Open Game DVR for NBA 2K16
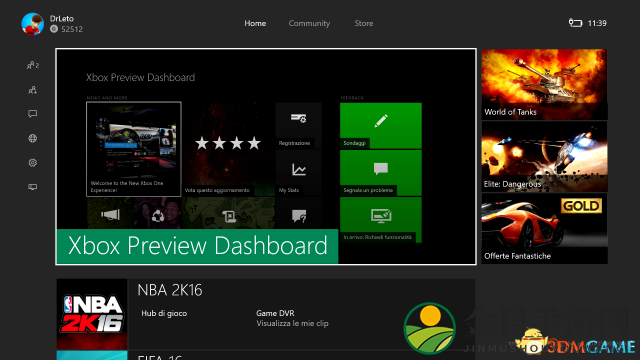 pyautogui.click(x=275, y=313)
